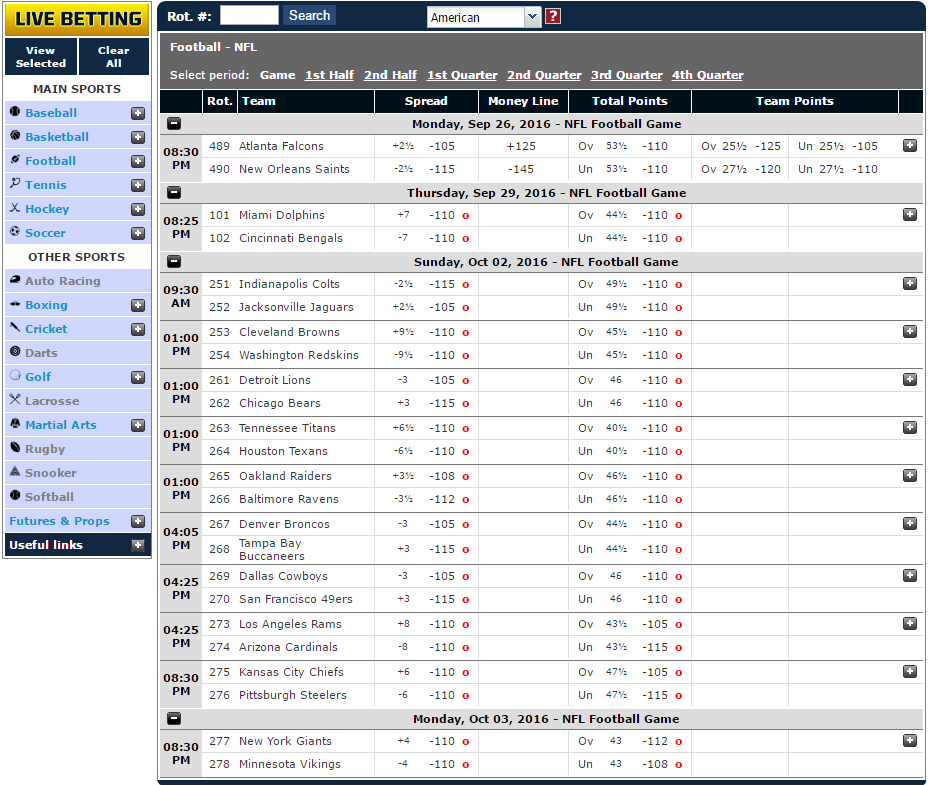928x785 pixels.
Task: Select Under 46 Lions-Bears total radio
Action: [x=679, y=404]
